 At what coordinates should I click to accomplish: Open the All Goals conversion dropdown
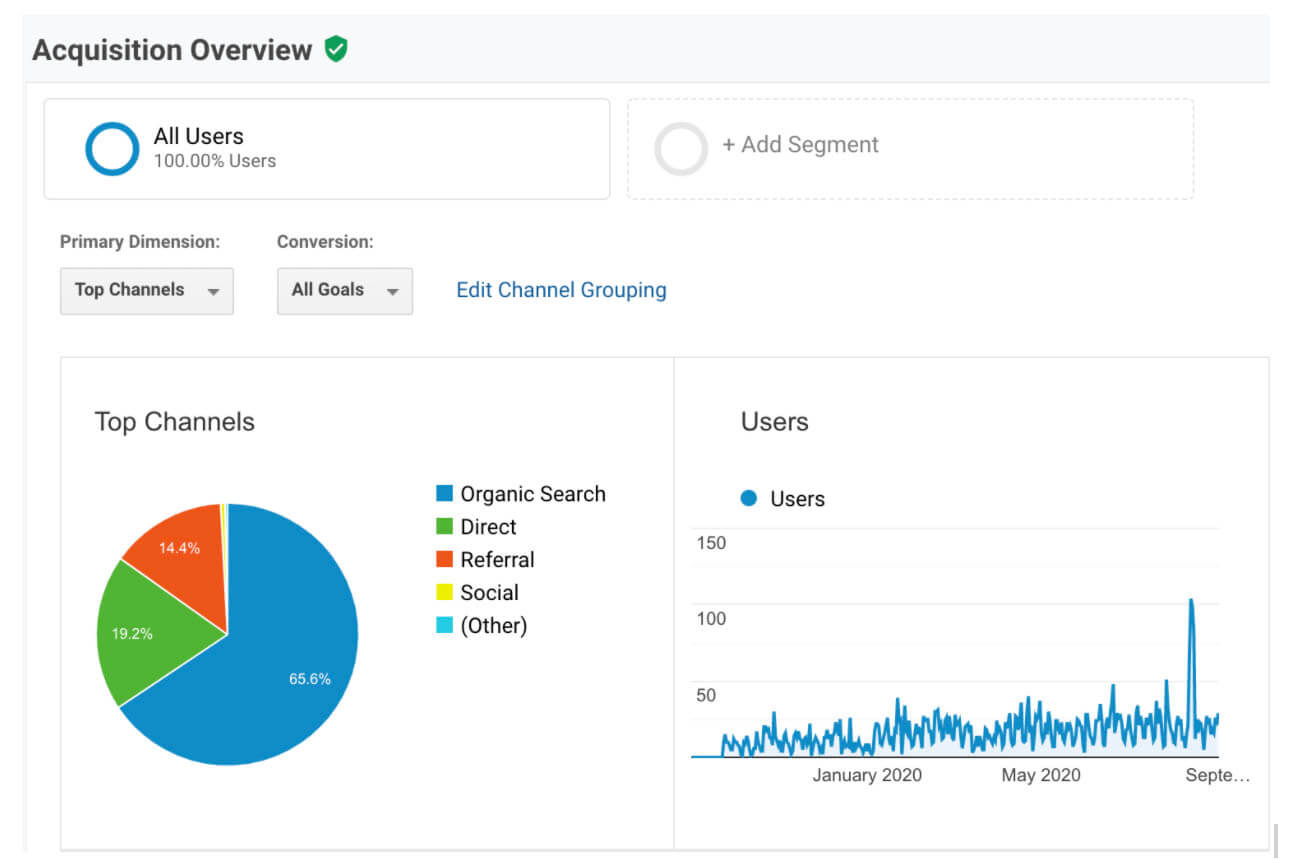click(344, 290)
